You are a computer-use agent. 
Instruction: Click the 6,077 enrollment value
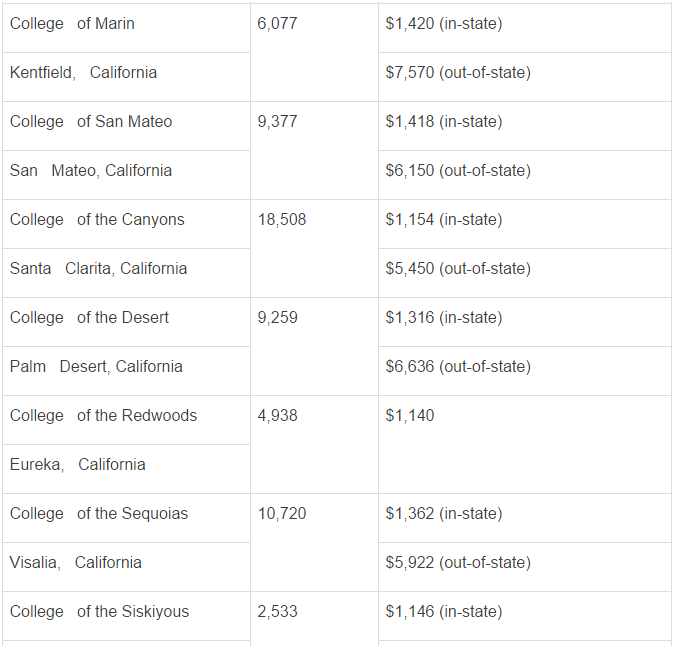(277, 23)
